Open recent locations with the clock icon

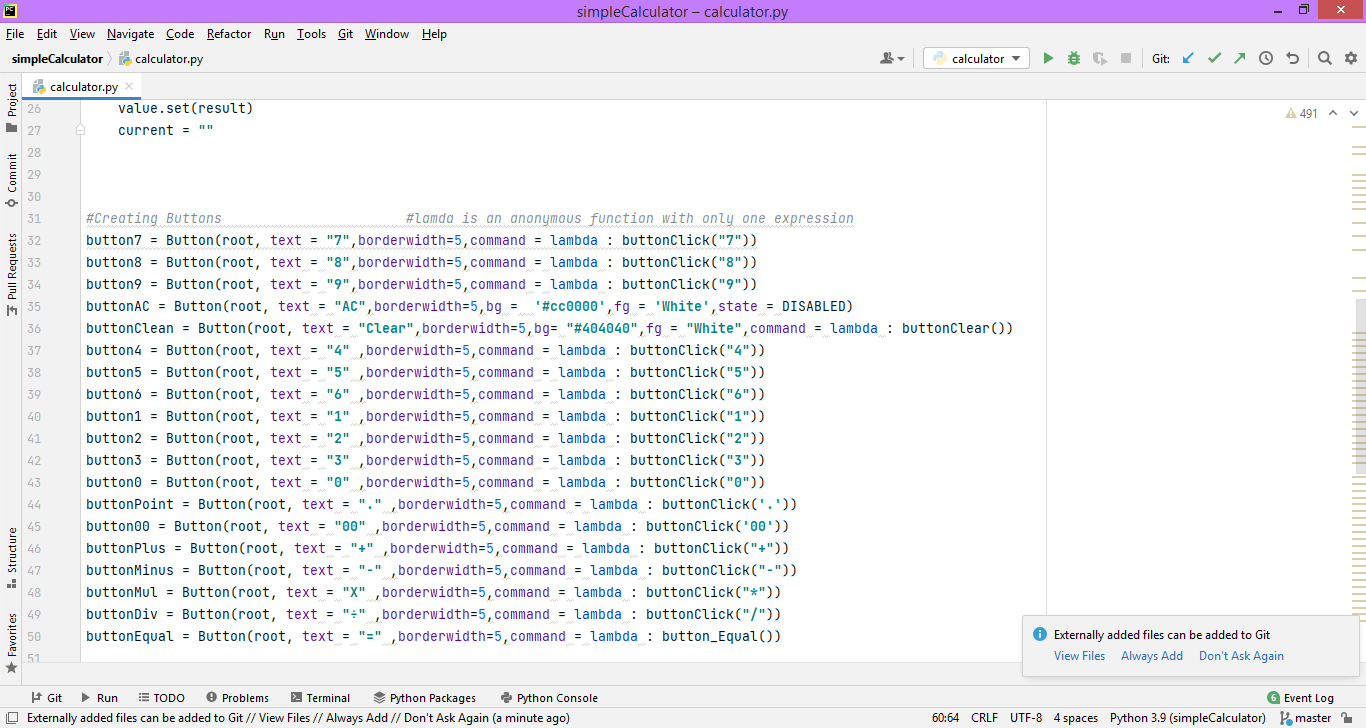[x=1265, y=58]
